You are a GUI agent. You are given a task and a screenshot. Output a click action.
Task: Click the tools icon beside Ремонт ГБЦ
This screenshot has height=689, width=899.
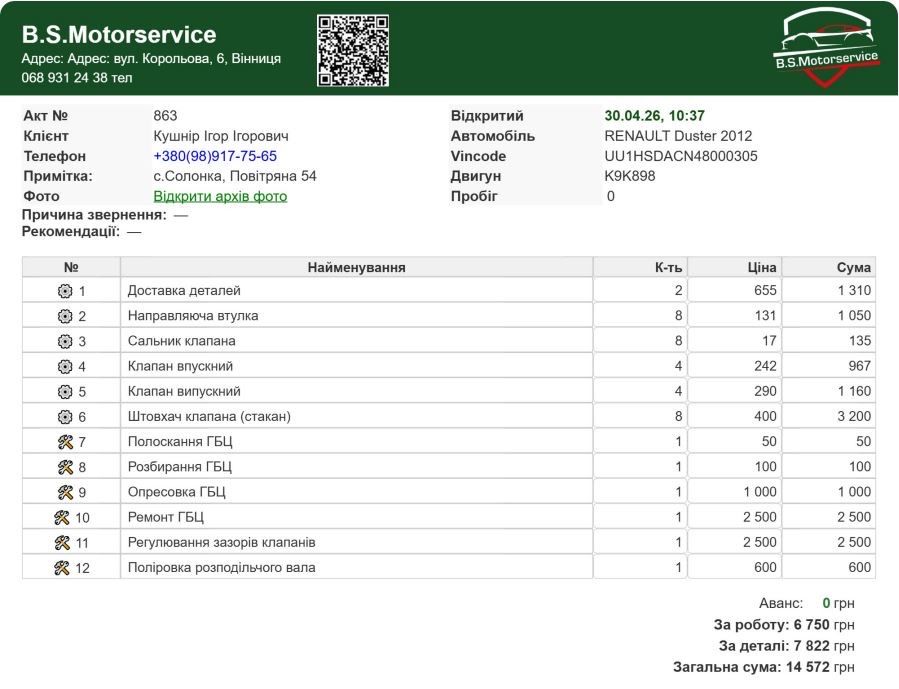(x=62, y=518)
